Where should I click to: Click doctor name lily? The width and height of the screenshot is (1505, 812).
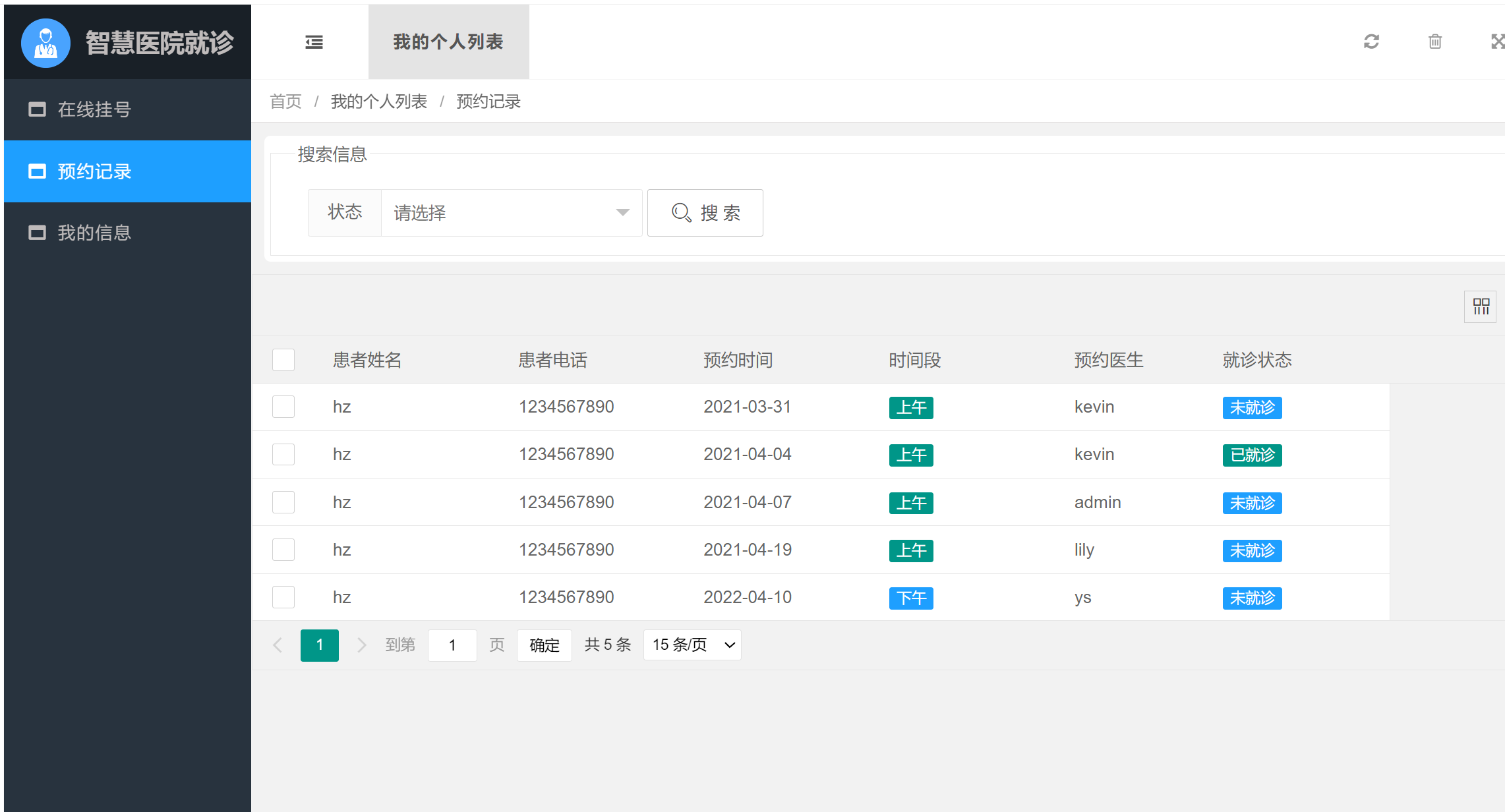click(1084, 550)
